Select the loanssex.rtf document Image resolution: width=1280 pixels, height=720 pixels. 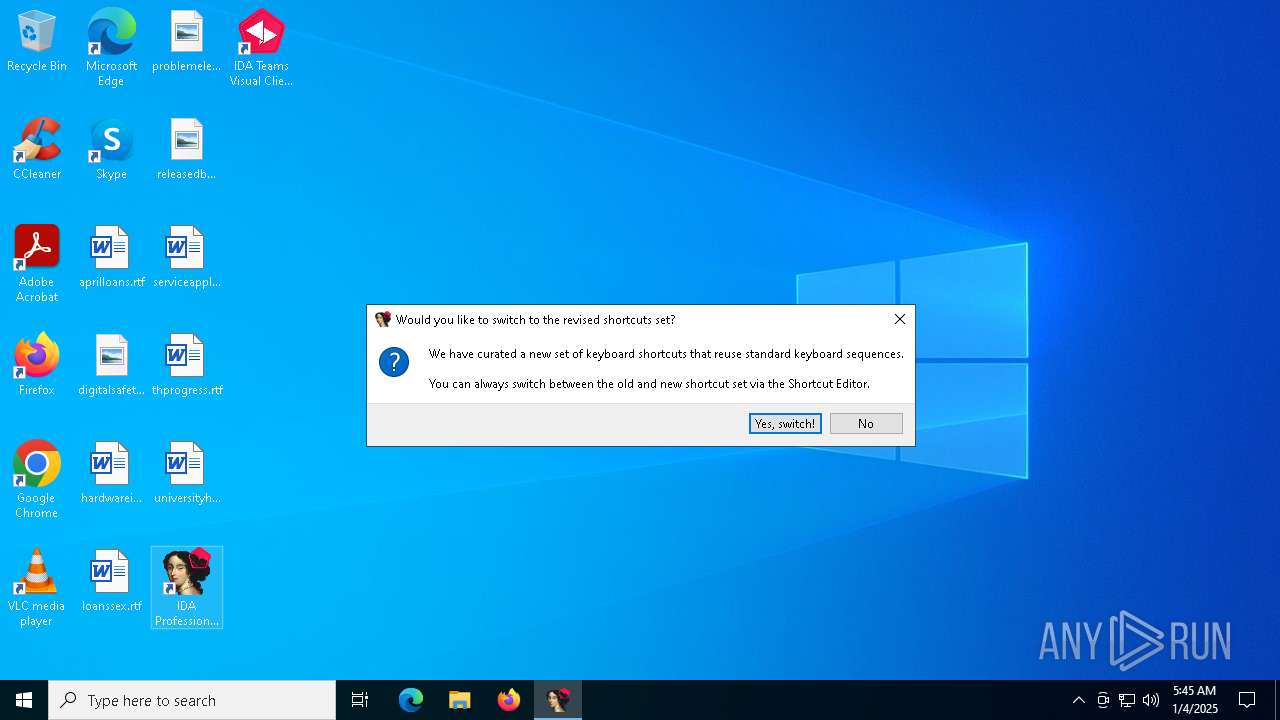click(111, 582)
